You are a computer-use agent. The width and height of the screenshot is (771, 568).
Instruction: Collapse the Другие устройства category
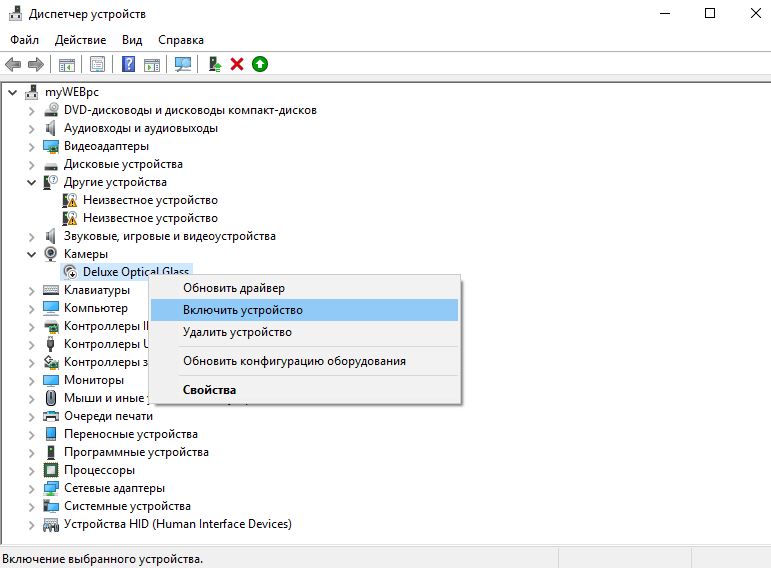point(31,182)
